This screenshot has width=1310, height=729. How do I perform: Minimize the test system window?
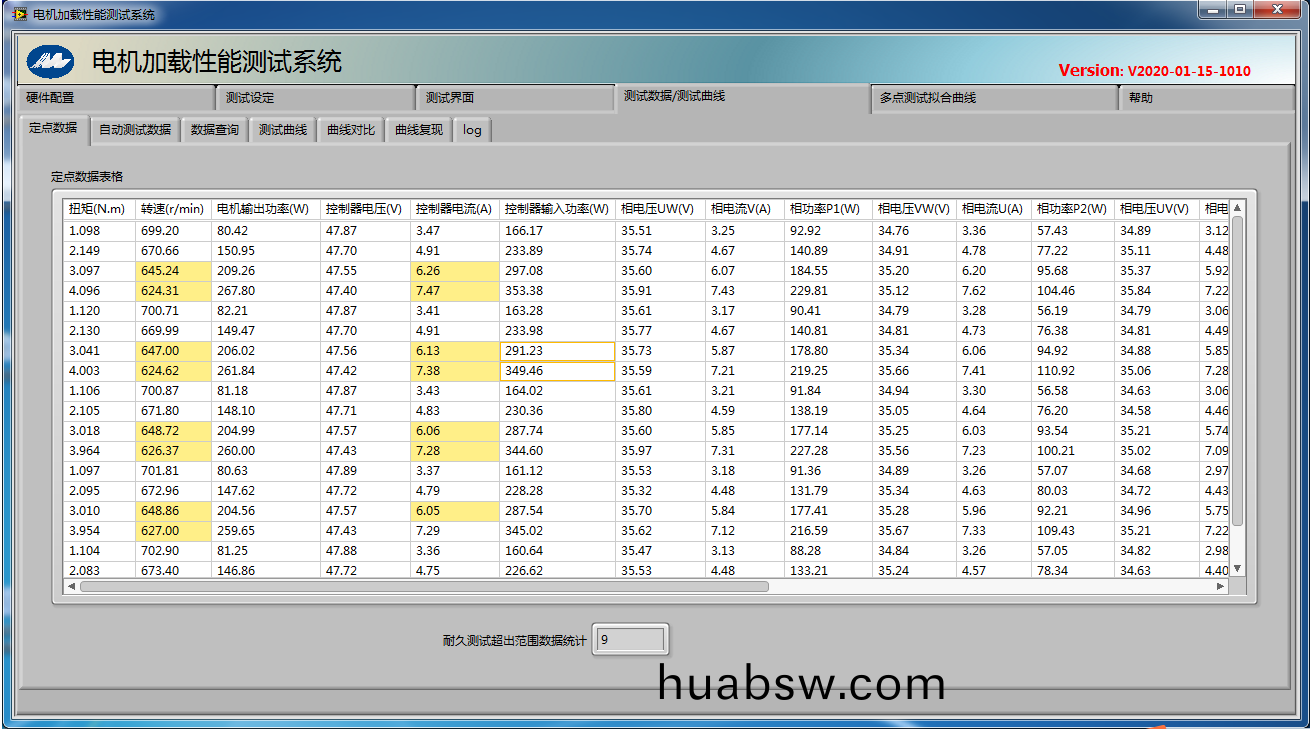[1213, 10]
